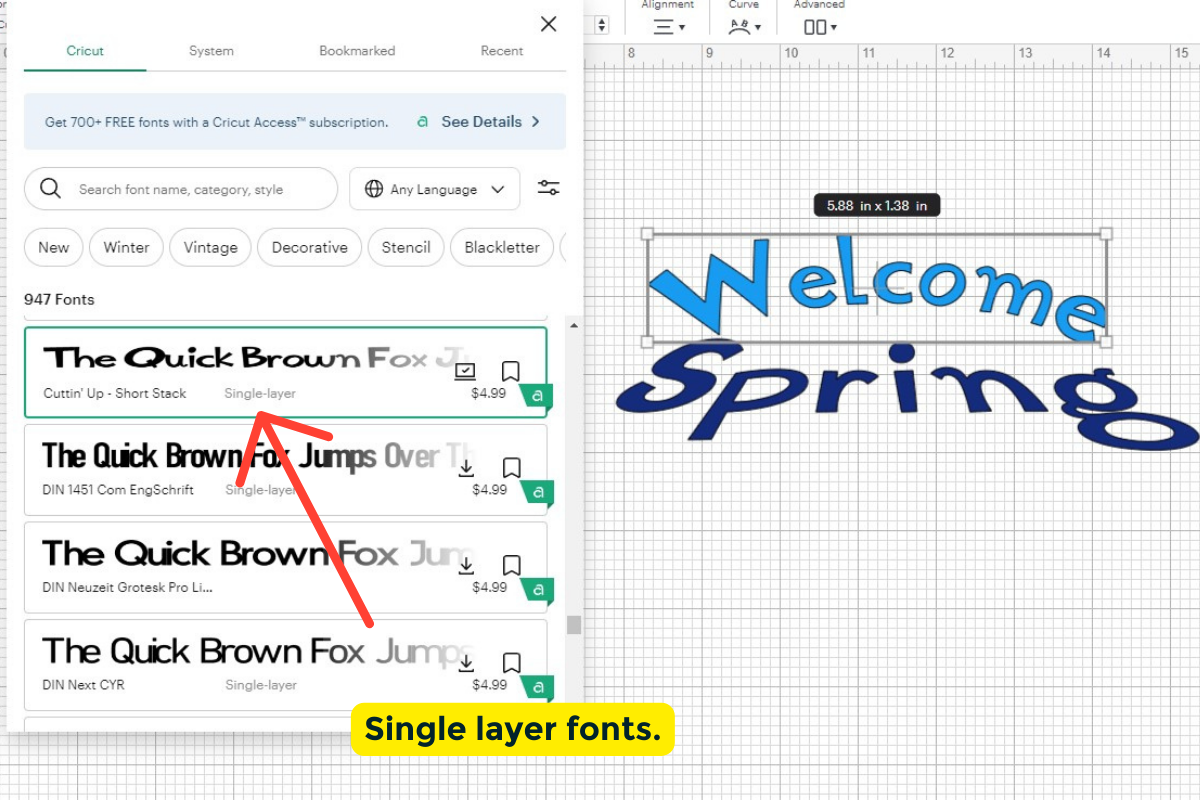Open the Alignment dropdown in toolbar
Image resolution: width=1200 pixels, height=800 pixels.
click(668, 27)
